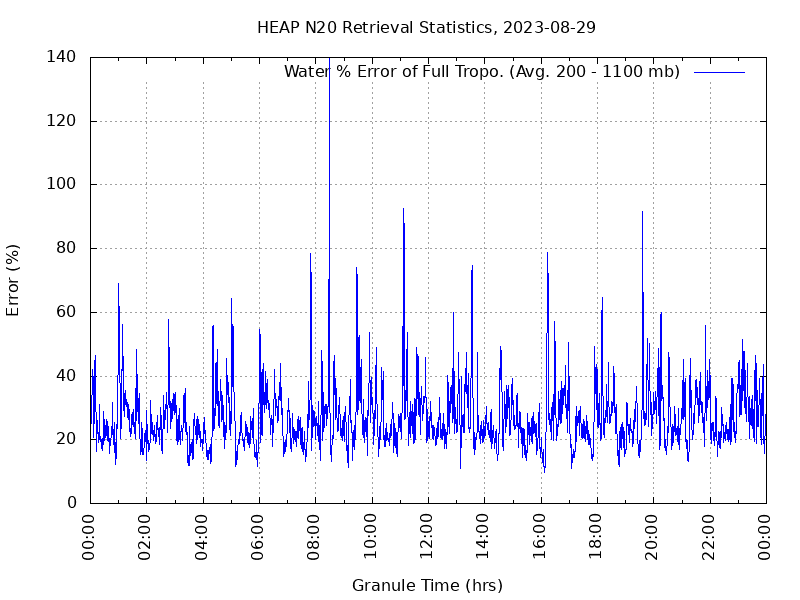Click the y-axis tick value 100
800x600 pixels.
click(x=61, y=184)
